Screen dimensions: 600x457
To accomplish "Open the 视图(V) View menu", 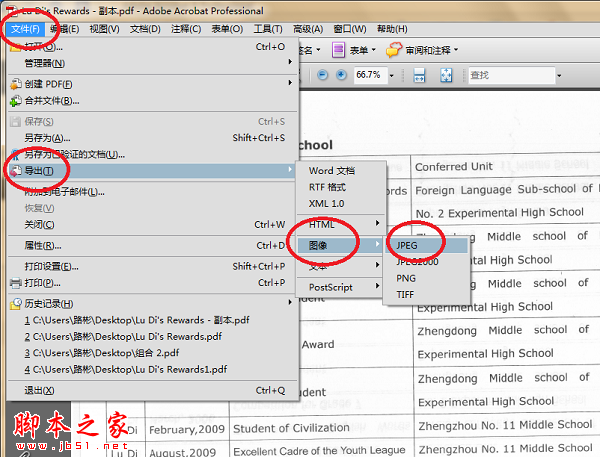I will click(104, 29).
